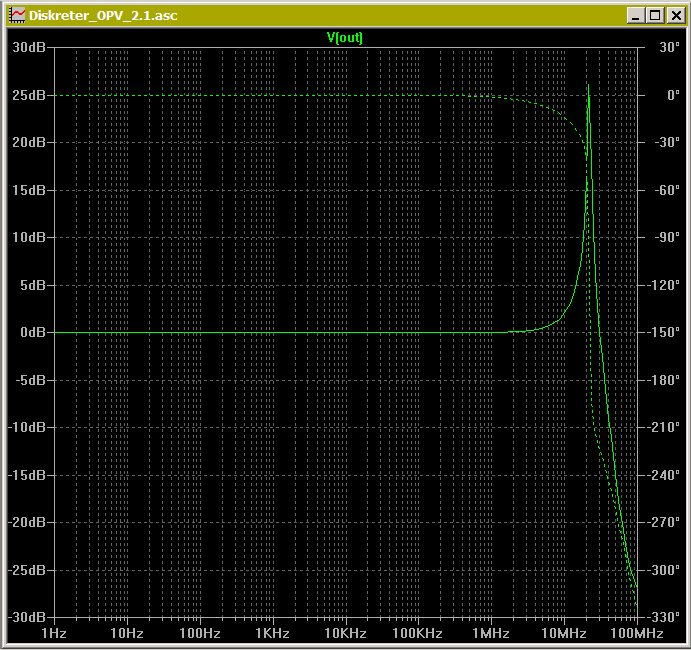Maximize the Diskreter_OPV_2.1.asc plot window
Viewport: 691px width, 650px height.
(654, 15)
